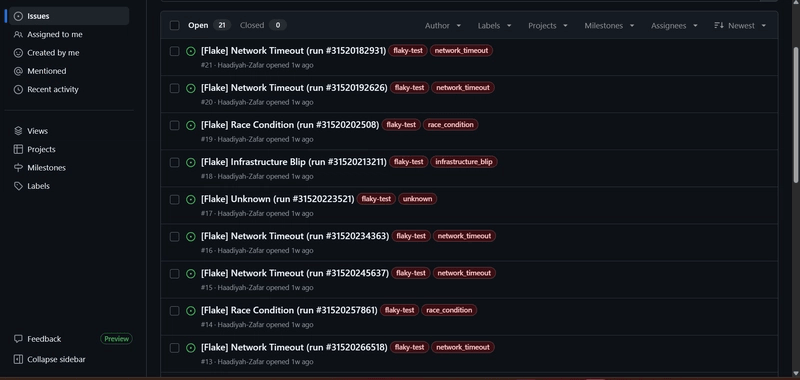Check the box for run #31520182931
Screen dimensions: 800x380
click(x=174, y=51)
